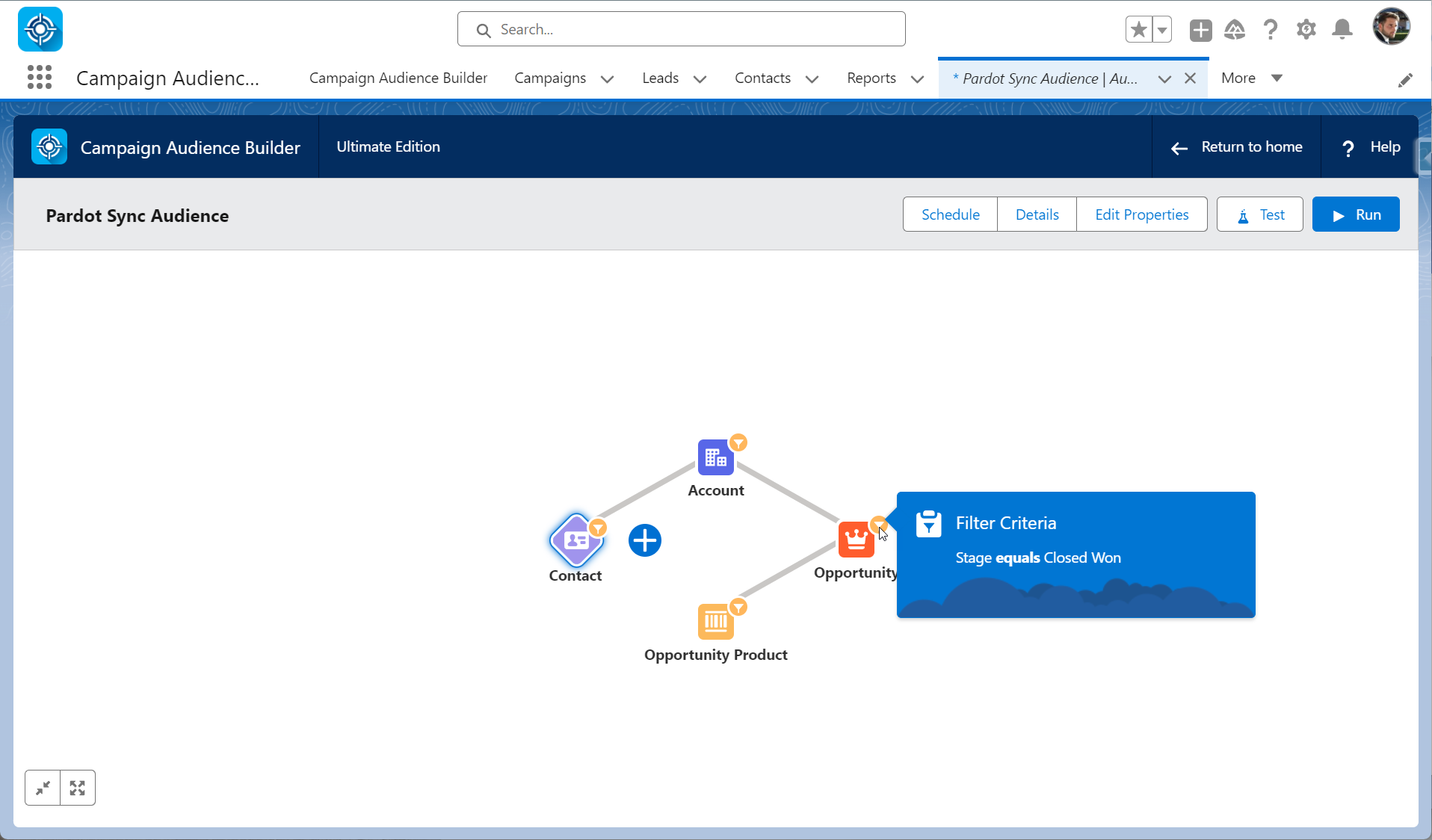The height and width of the screenshot is (840, 1432).
Task: Click the Contact node filter badge
Action: tap(598, 528)
